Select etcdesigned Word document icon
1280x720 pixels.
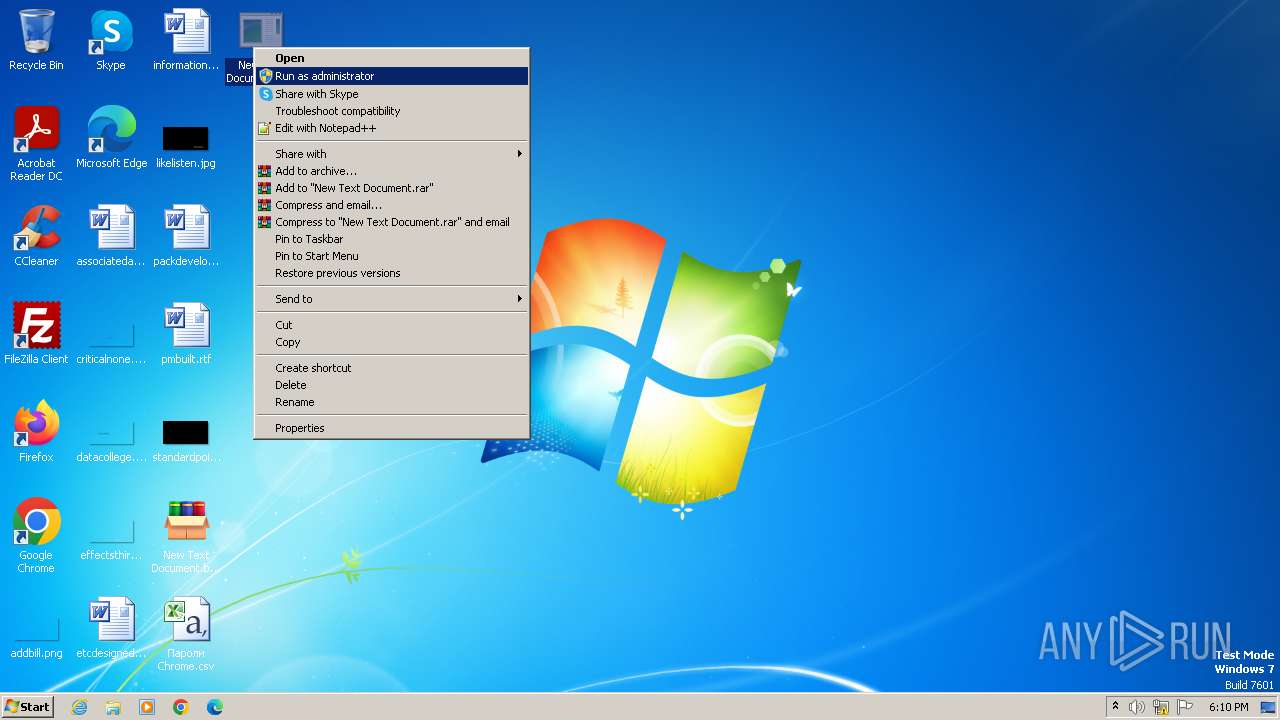click(x=111, y=628)
